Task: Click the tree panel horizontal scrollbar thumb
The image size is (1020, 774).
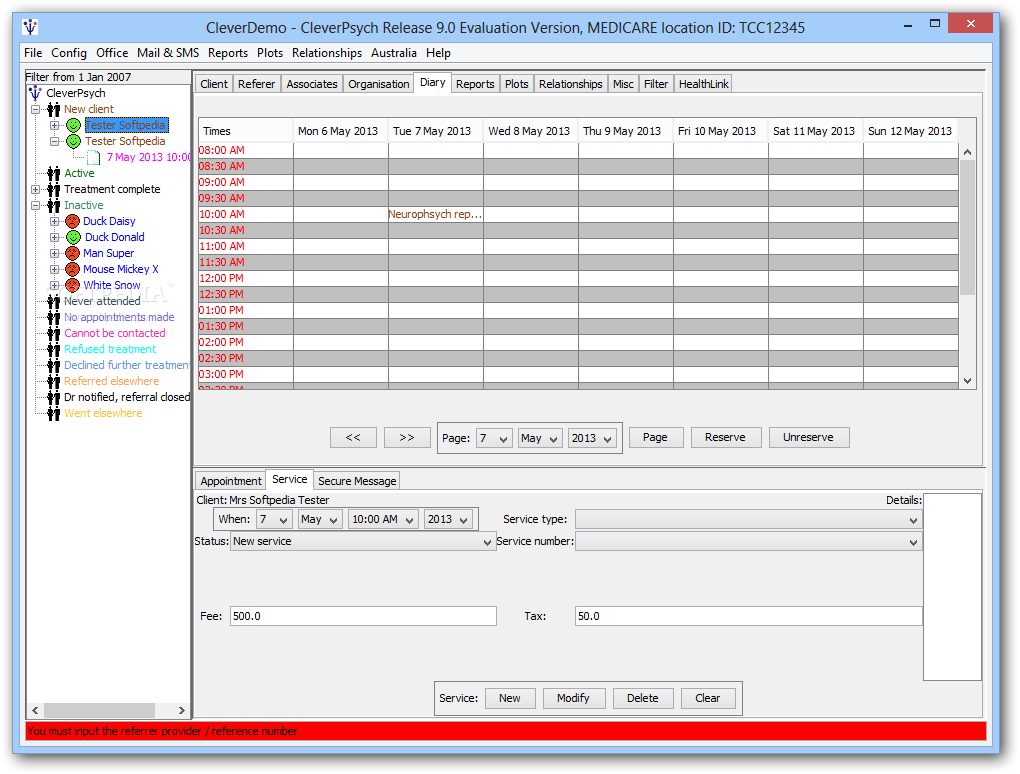Action: coord(99,710)
